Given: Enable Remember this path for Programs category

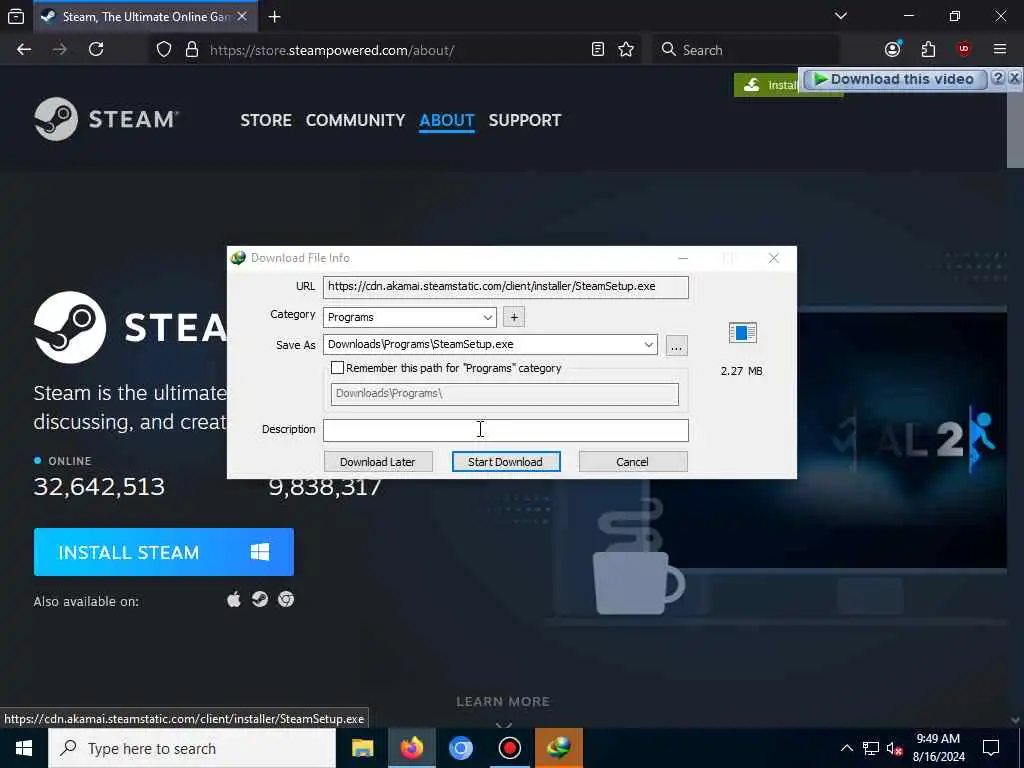Looking at the screenshot, I should (338, 368).
